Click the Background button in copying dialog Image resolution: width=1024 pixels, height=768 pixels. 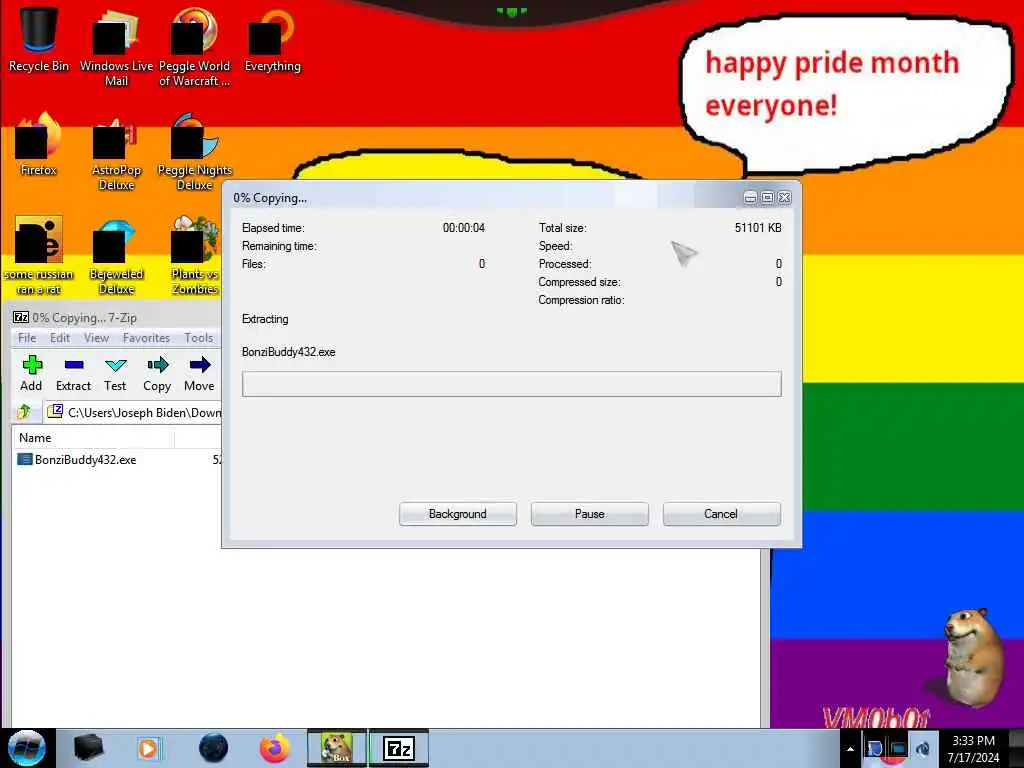(x=458, y=514)
